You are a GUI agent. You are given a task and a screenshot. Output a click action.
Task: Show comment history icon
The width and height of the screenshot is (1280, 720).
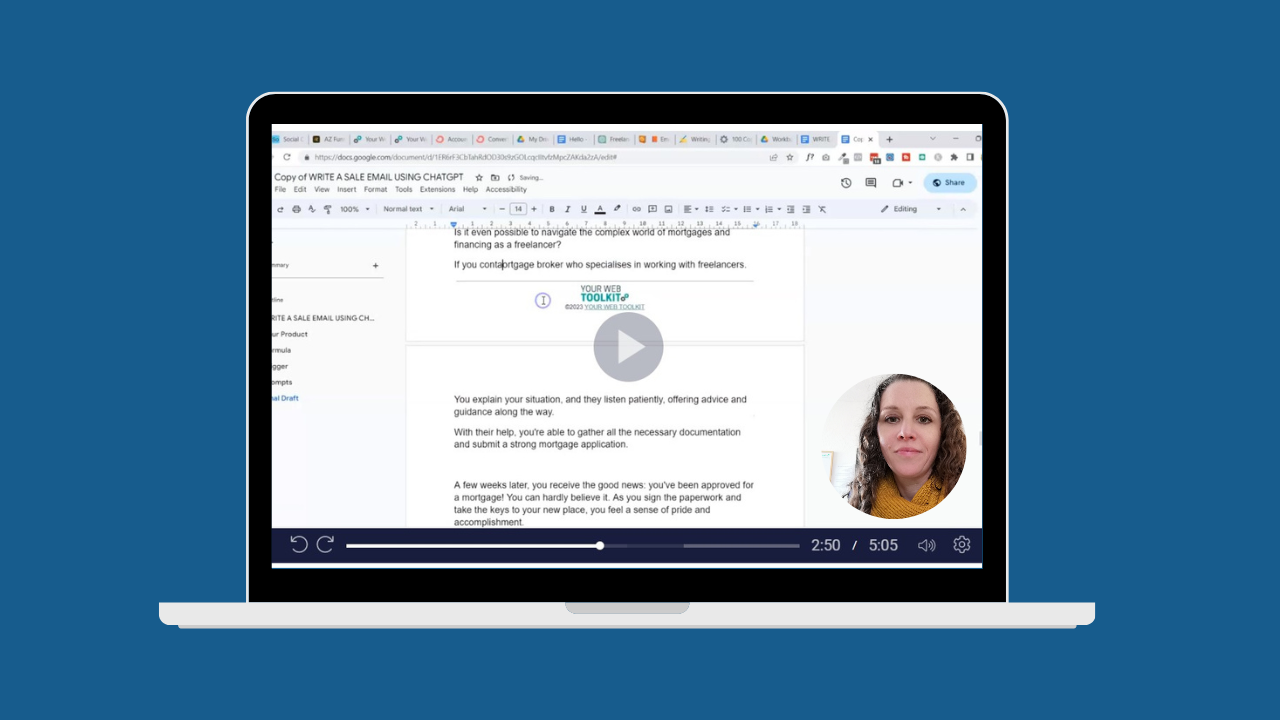coord(871,183)
